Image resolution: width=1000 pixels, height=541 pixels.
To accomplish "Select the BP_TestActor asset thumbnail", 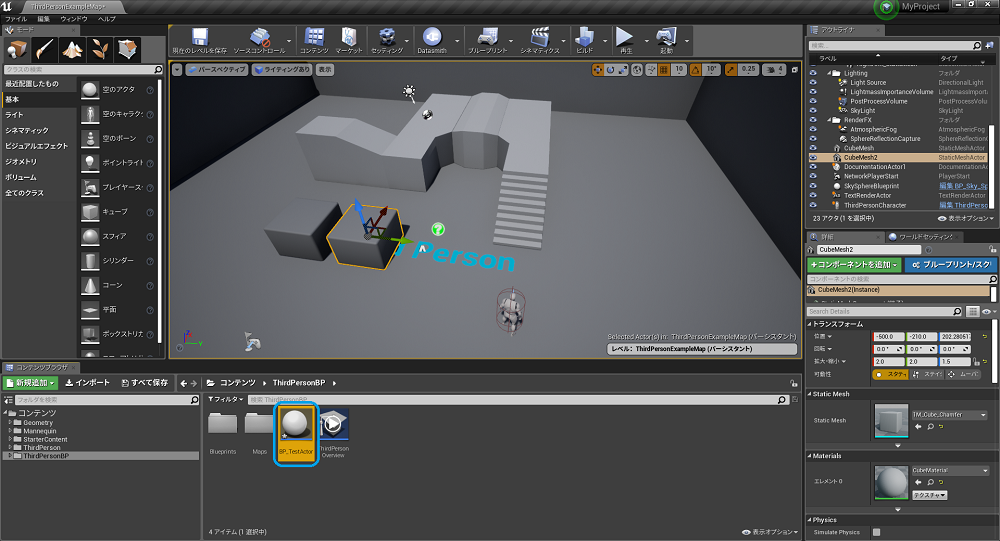I will click(x=296, y=433).
